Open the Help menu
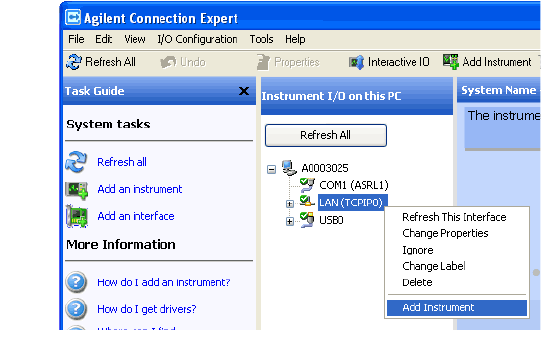Image resolution: width=542 pixels, height=360 pixels. (x=295, y=39)
